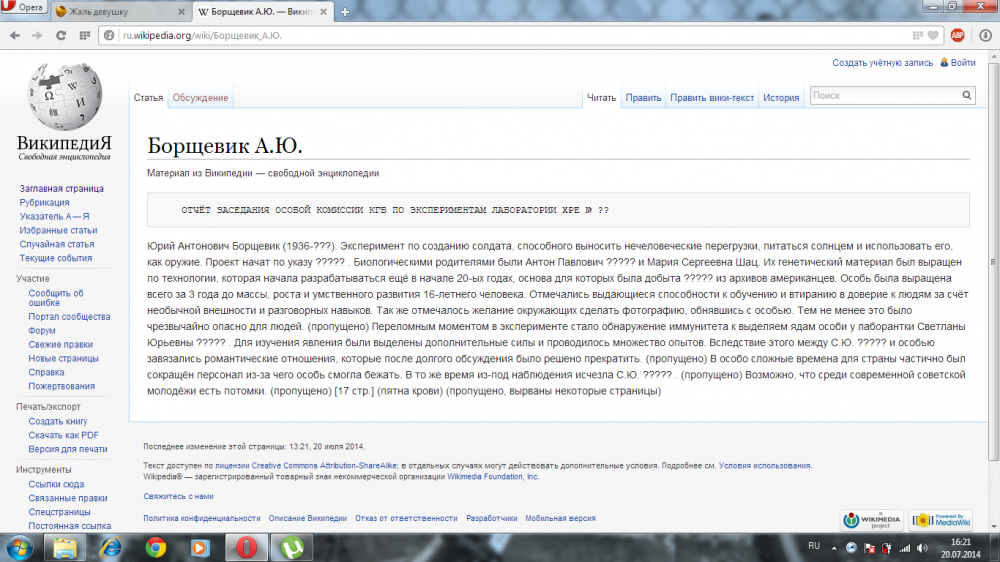
Task: Open uTorrent from the taskbar
Action: pyautogui.click(x=292, y=547)
